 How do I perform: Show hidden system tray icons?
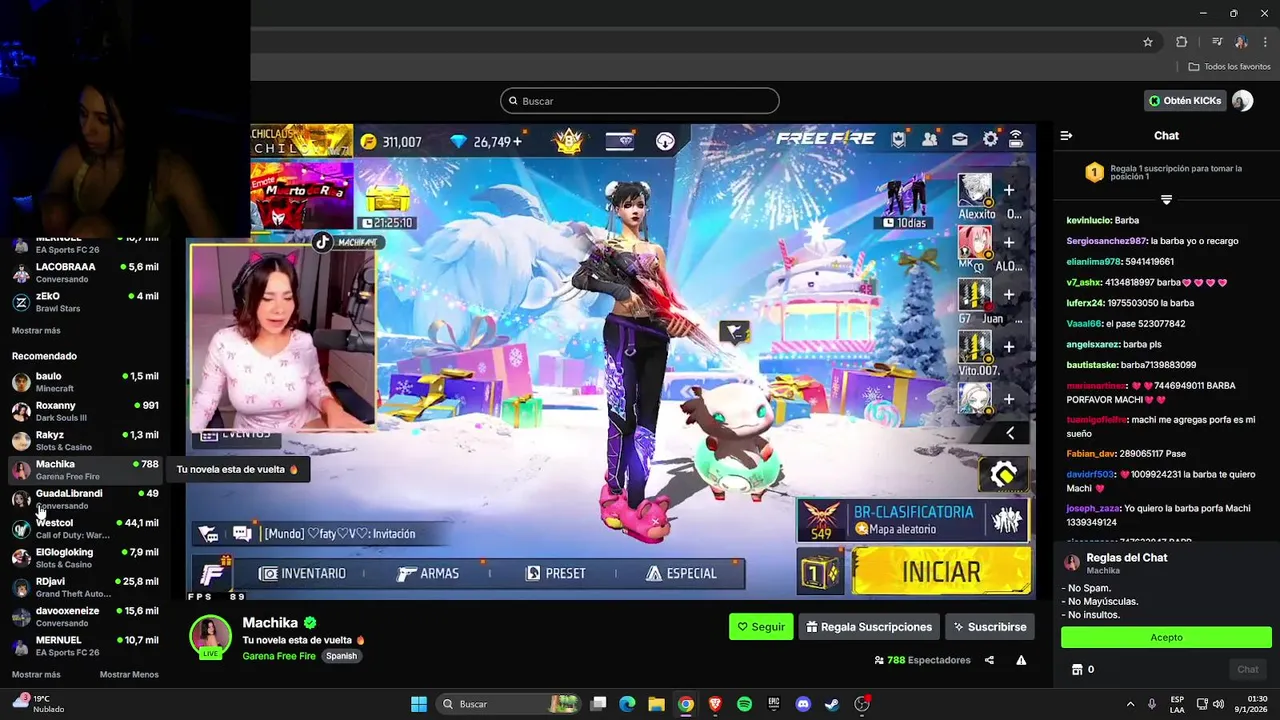(1130, 704)
